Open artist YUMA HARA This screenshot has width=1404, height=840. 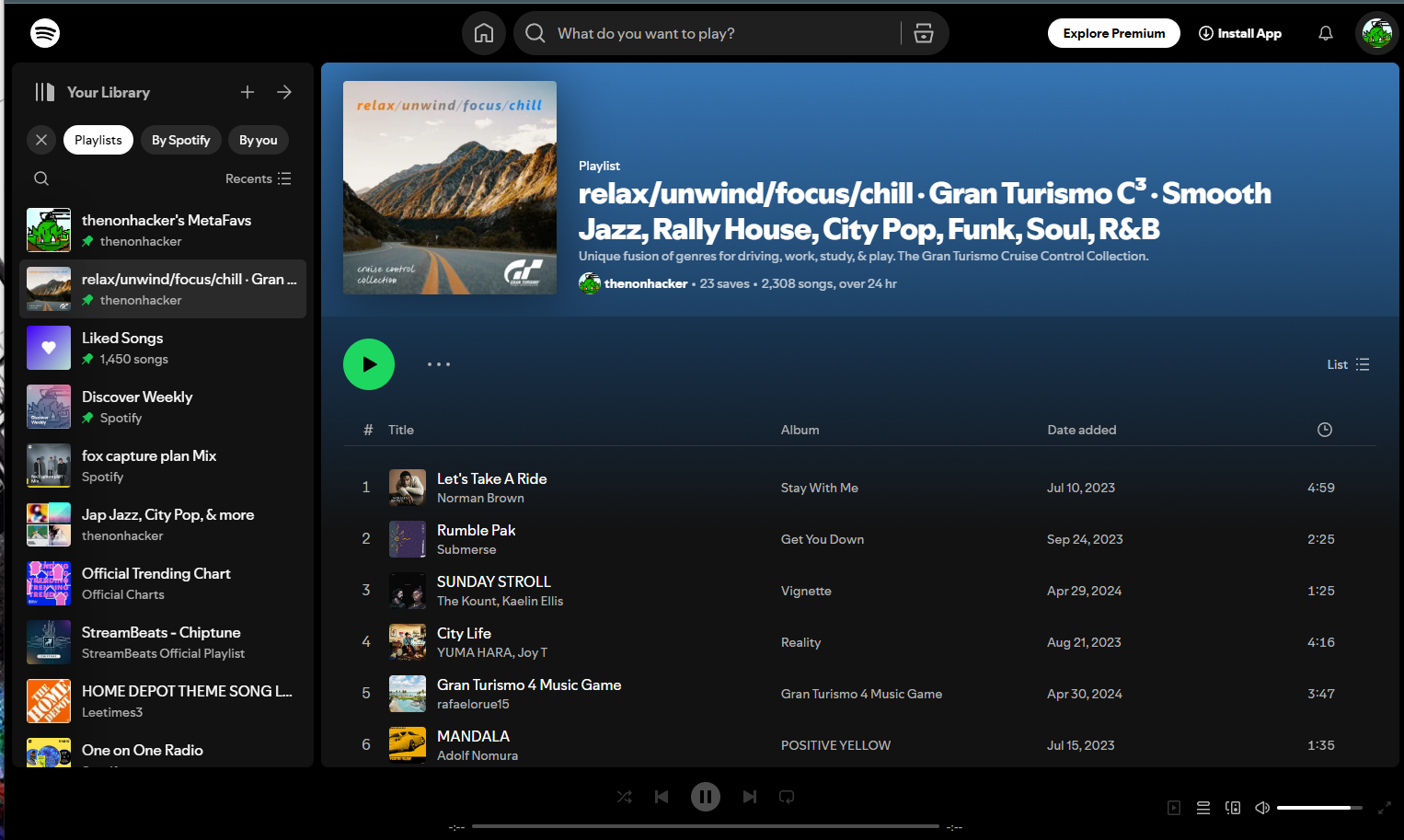coord(475,652)
